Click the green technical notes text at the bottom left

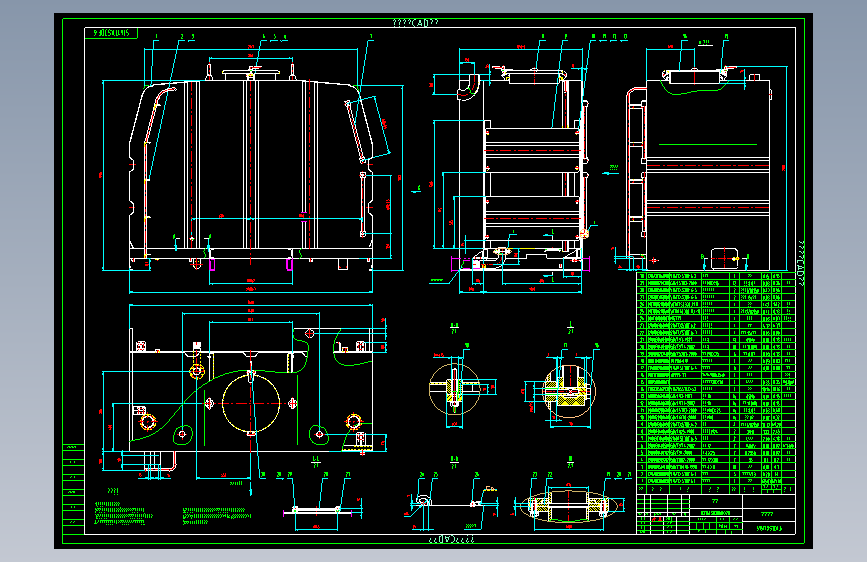(173, 513)
